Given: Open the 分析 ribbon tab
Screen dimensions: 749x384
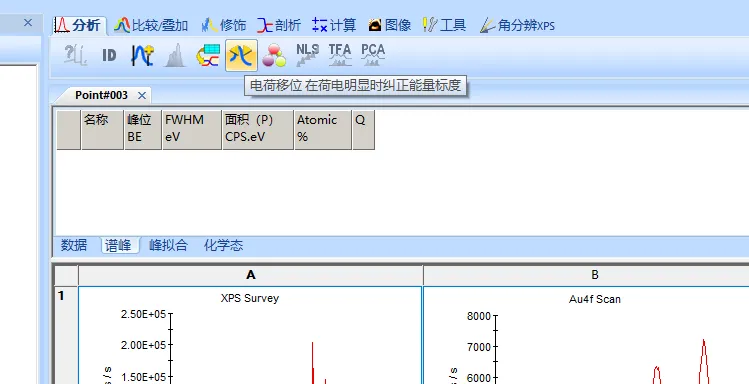Looking at the screenshot, I should point(79,25).
